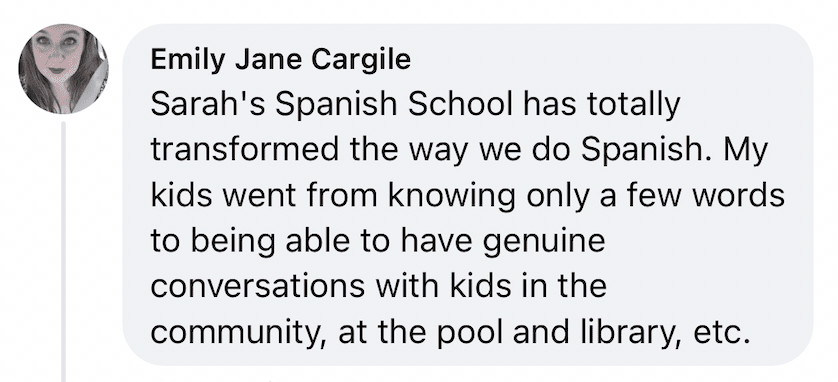Image resolution: width=838 pixels, height=382 pixels.
Task: Click the word "transformed" in the comment
Action: (245, 151)
